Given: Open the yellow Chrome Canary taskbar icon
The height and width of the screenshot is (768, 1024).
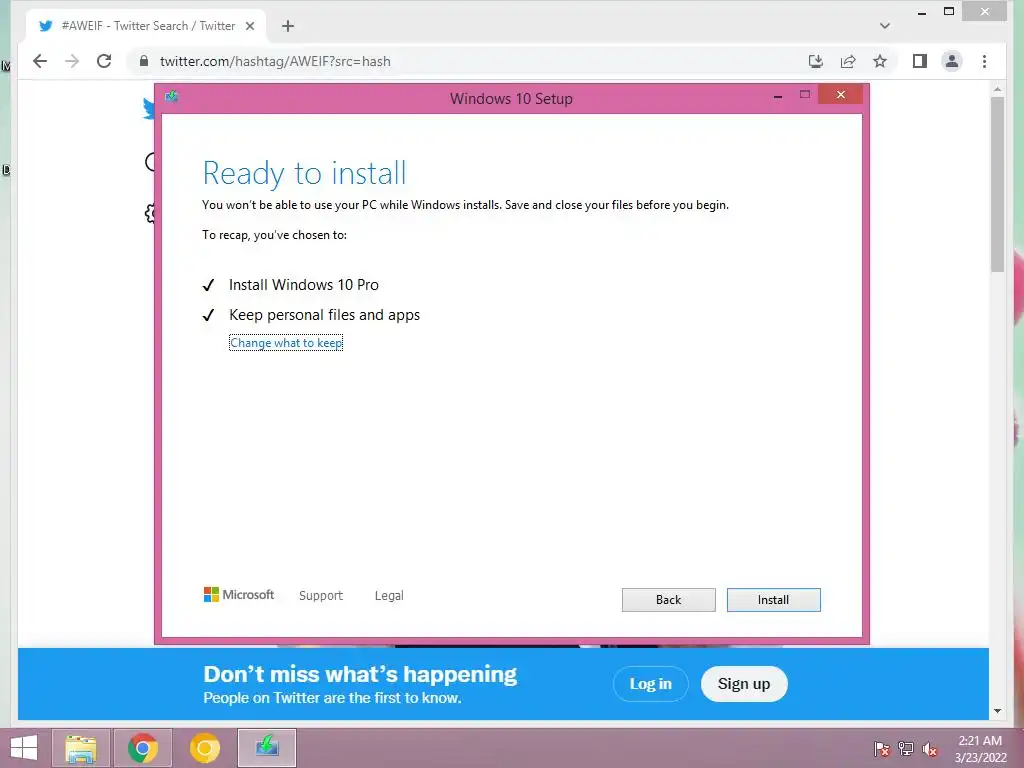Looking at the screenshot, I should (204, 748).
